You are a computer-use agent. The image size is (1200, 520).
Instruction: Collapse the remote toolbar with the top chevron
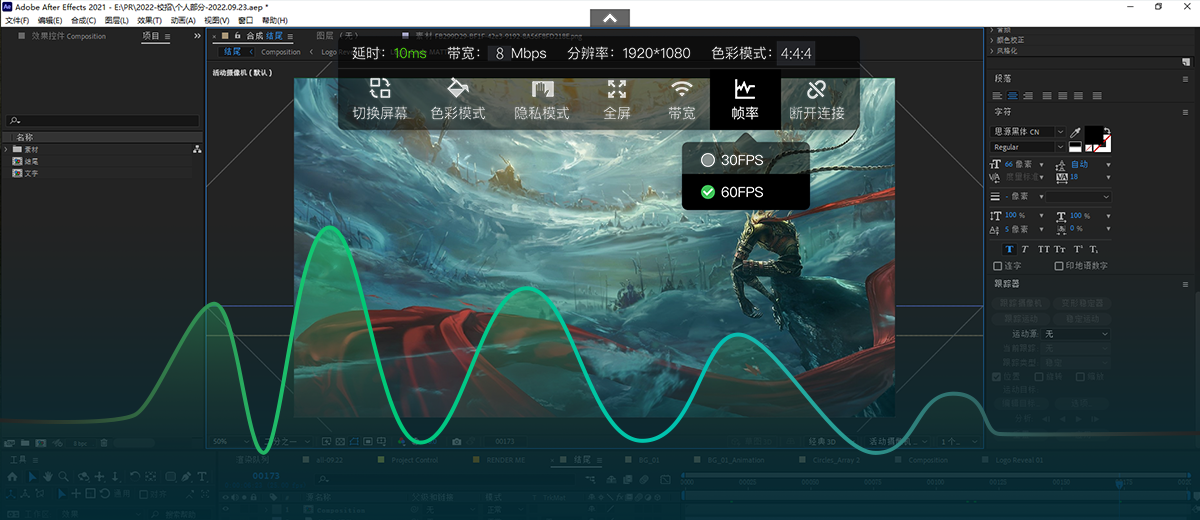tap(611, 17)
